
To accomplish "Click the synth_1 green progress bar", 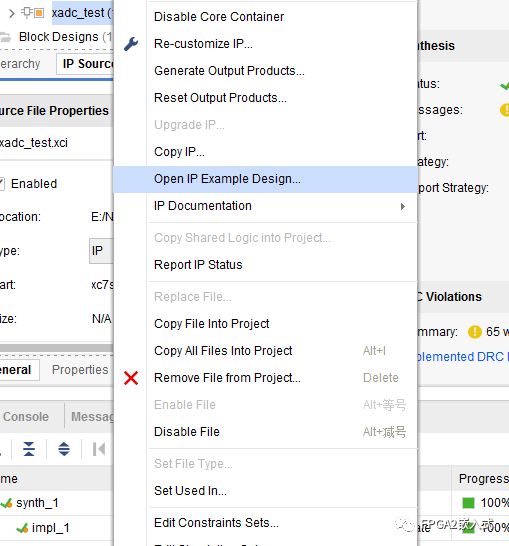I will pos(468,503).
